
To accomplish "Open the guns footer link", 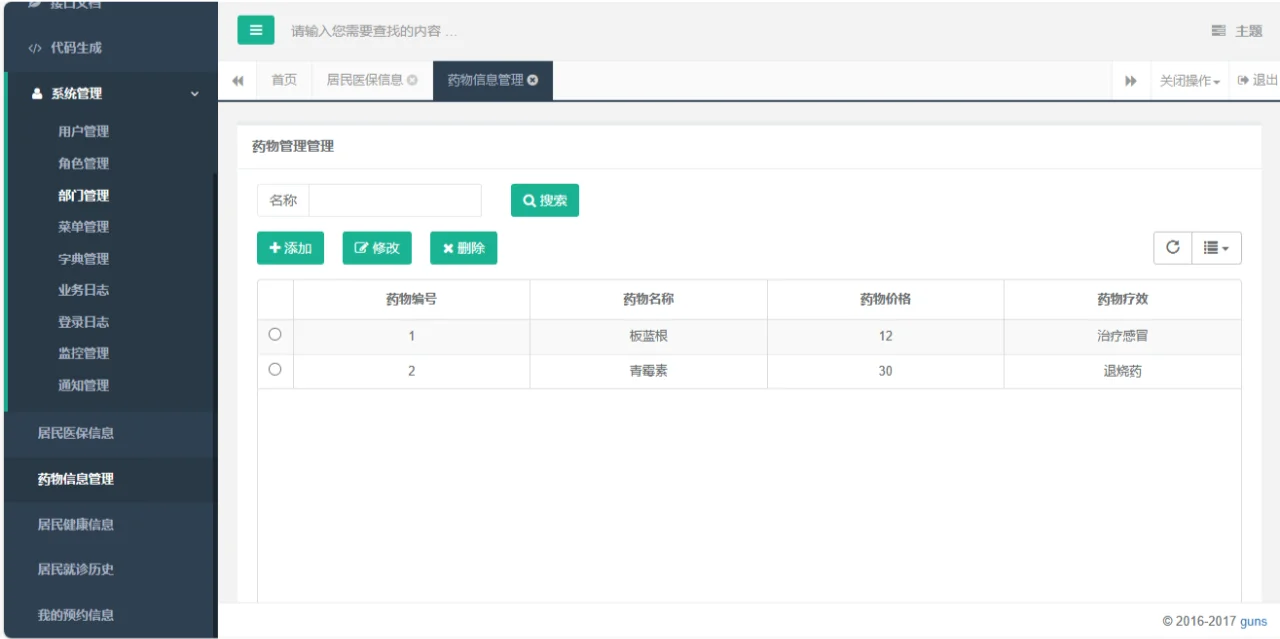I will pos(1253,621).
